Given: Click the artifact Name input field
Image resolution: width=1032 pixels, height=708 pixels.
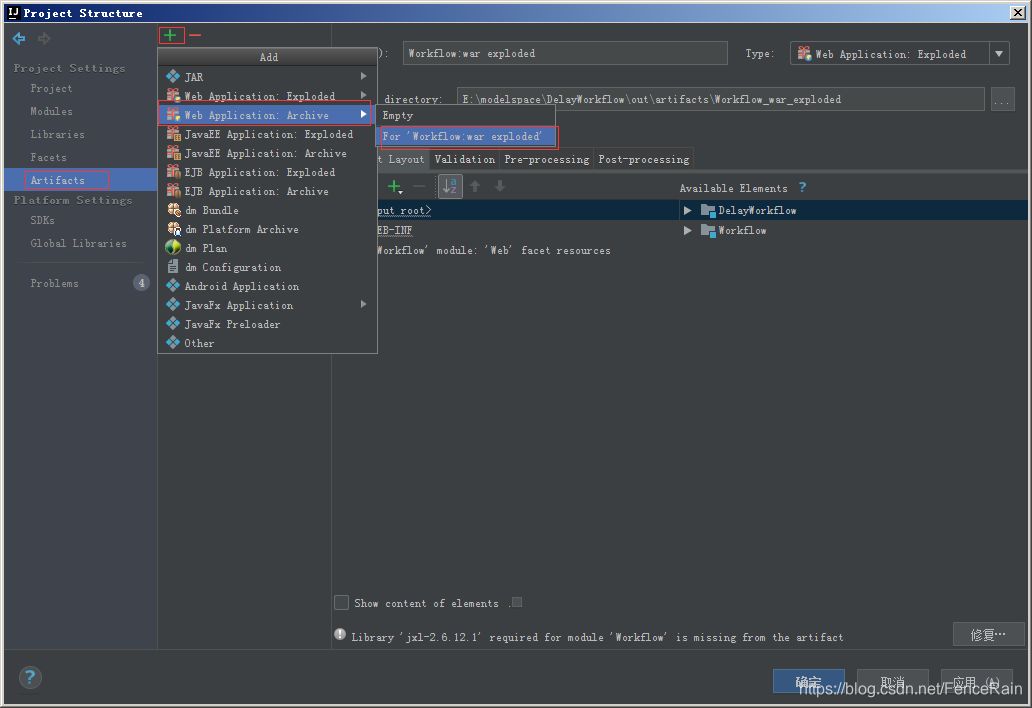Looking at the screenshot, I should pyautogui.click(x=565, y=53).
